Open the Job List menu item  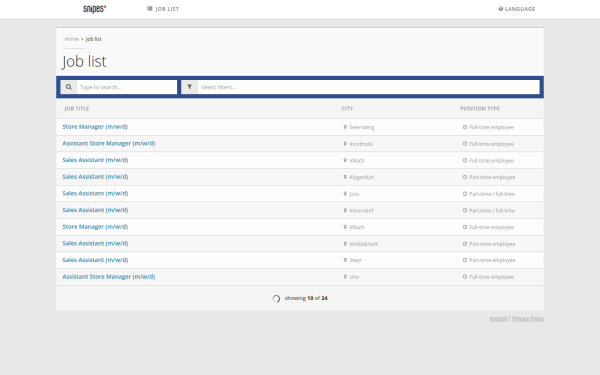click(163, 9)
